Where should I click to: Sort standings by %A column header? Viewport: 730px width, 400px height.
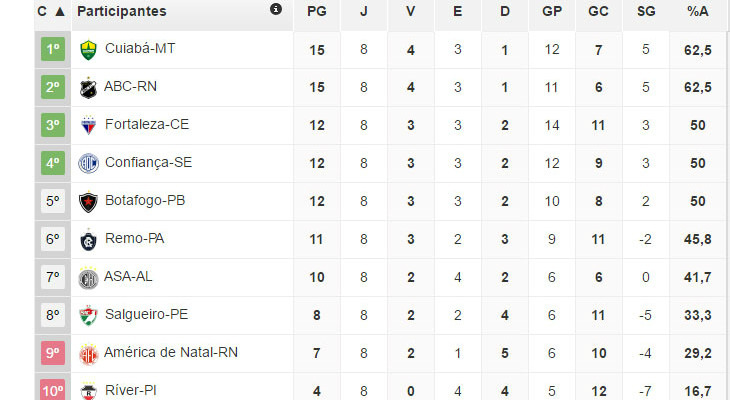click(698, 12)
